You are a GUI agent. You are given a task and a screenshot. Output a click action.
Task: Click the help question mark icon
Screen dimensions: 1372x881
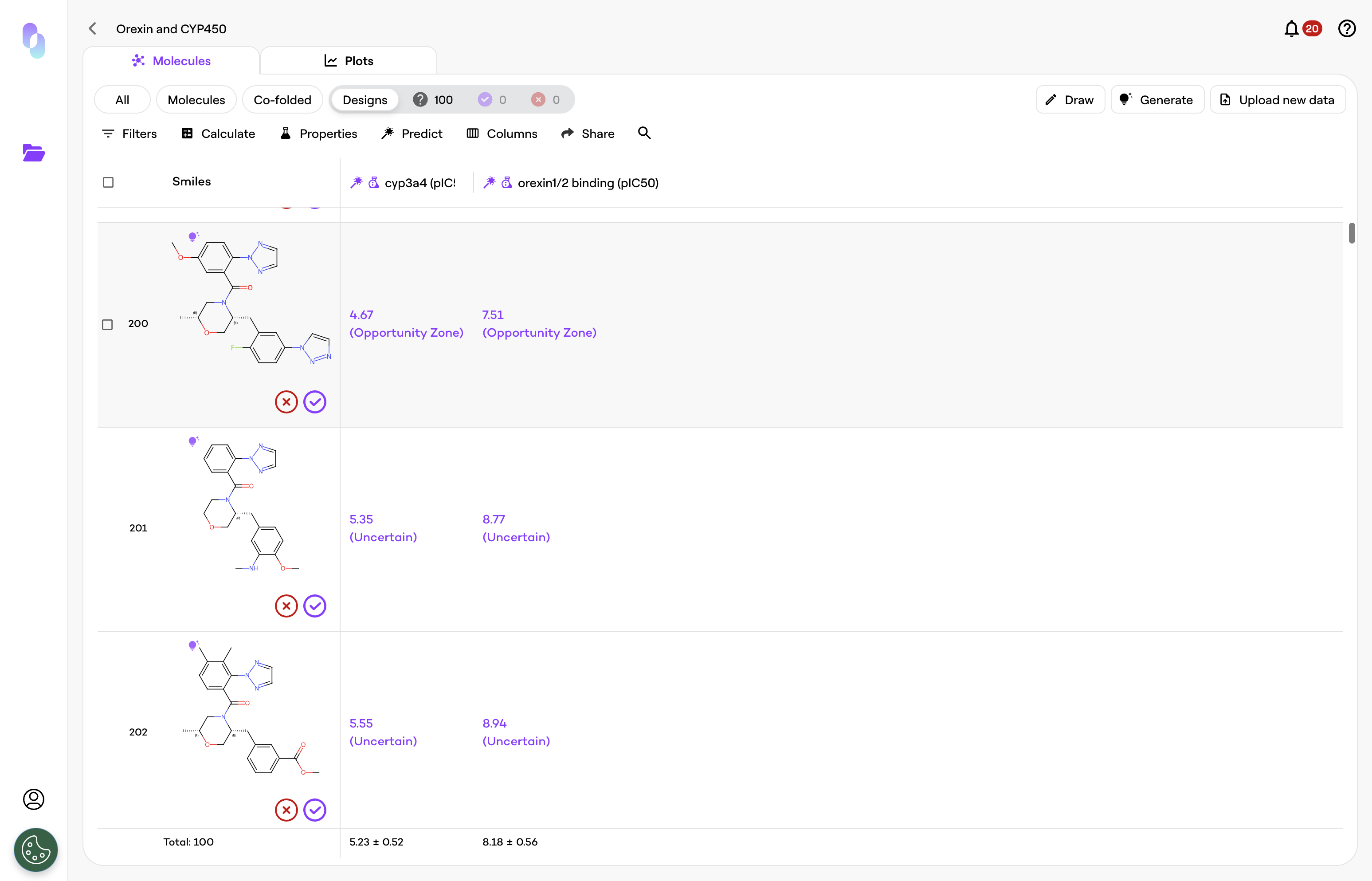pyautogui.click(x=1346, y=28)
